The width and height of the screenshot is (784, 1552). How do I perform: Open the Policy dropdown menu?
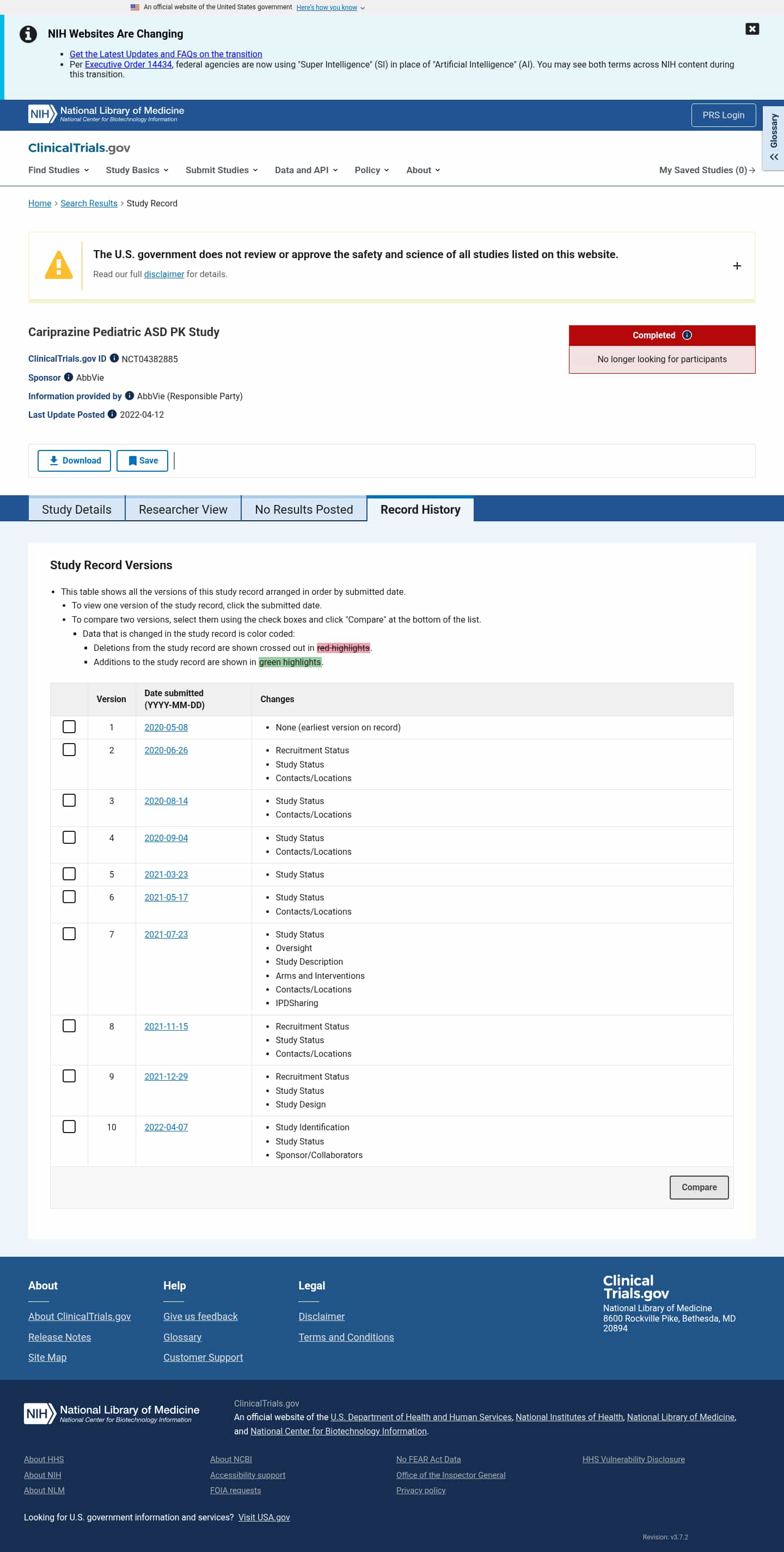371,170
